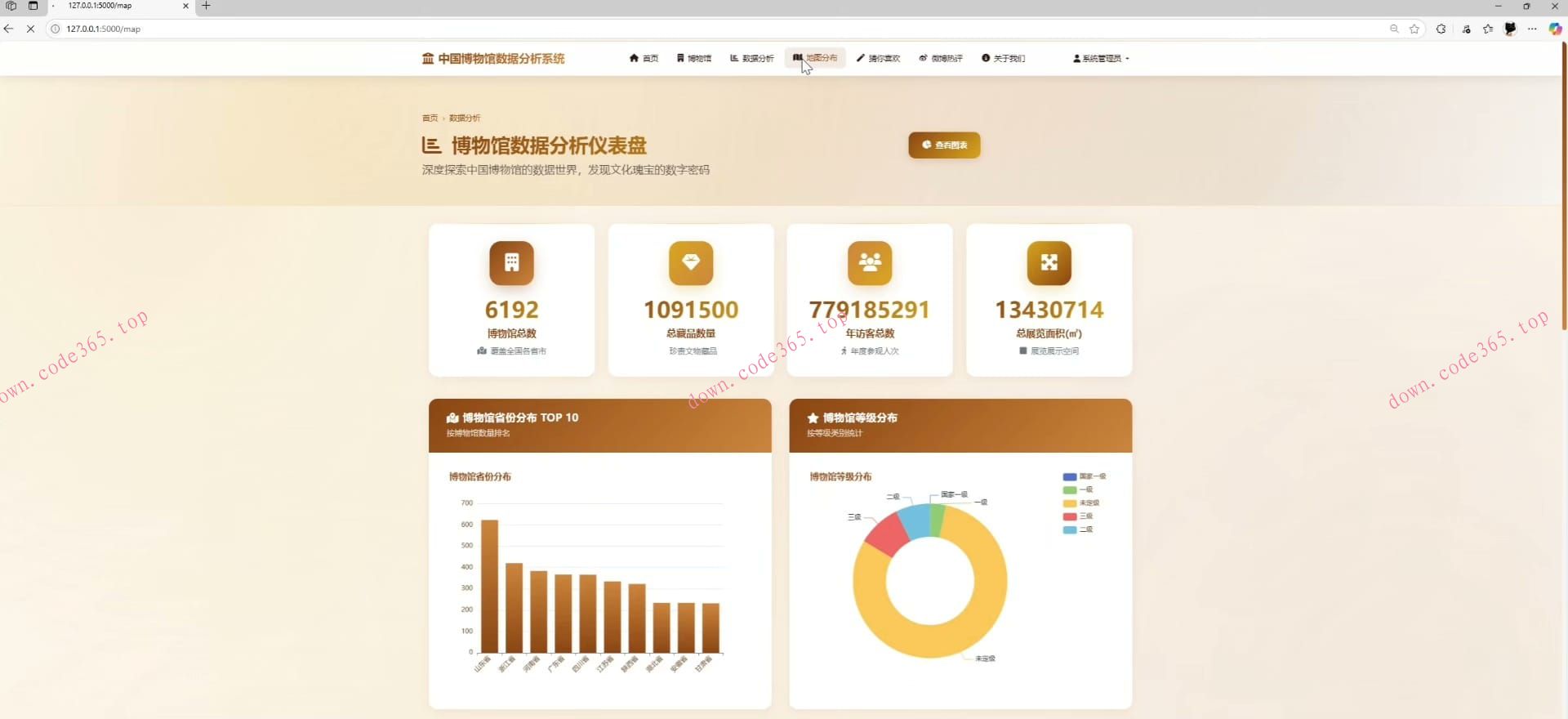The width and height of the screenshot is (1568, 719).
Task: Click the 13430714 exhibition area value
Action: click(x=1049, y=310)
